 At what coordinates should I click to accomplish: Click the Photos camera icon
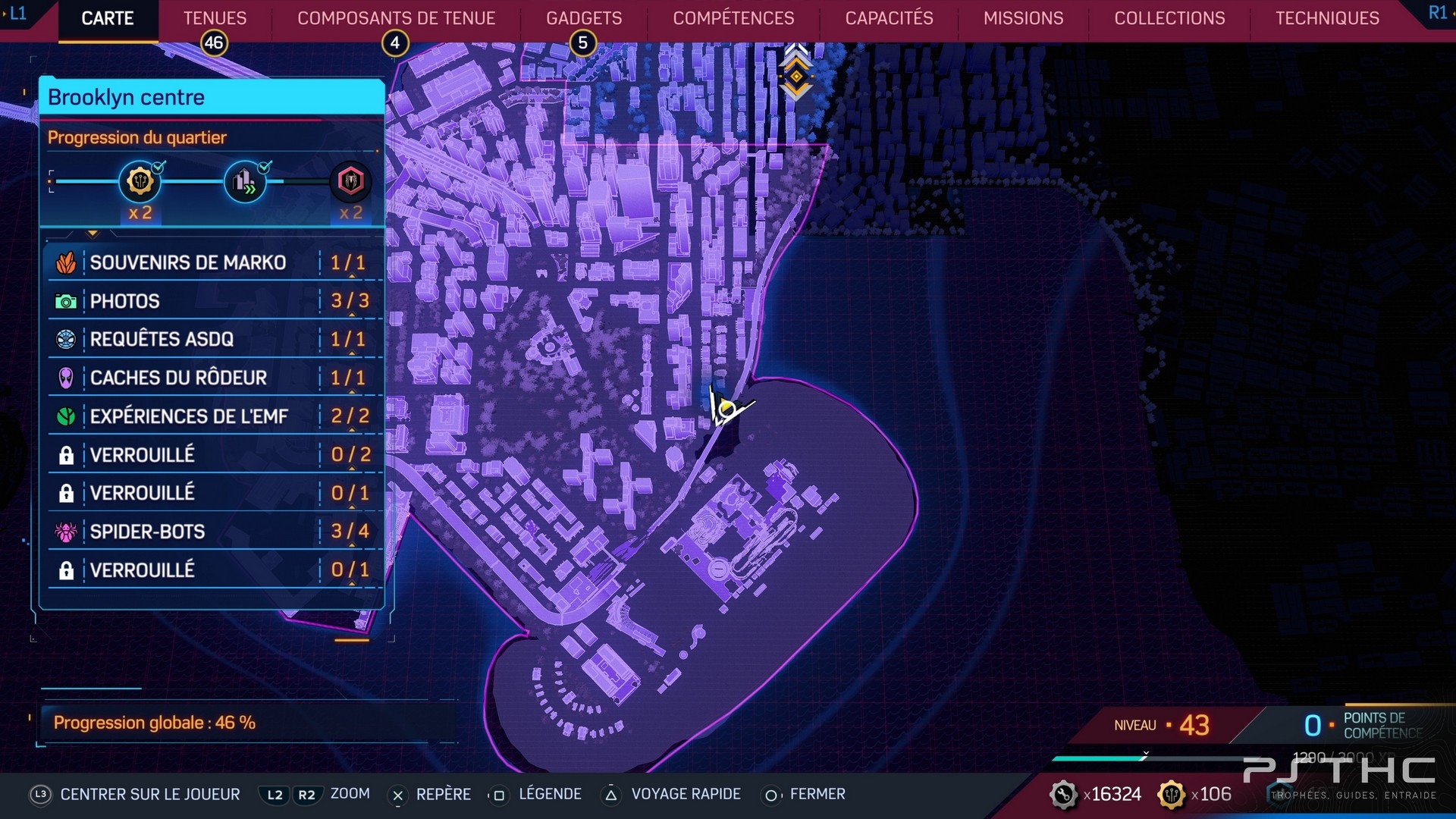point(66,302)
